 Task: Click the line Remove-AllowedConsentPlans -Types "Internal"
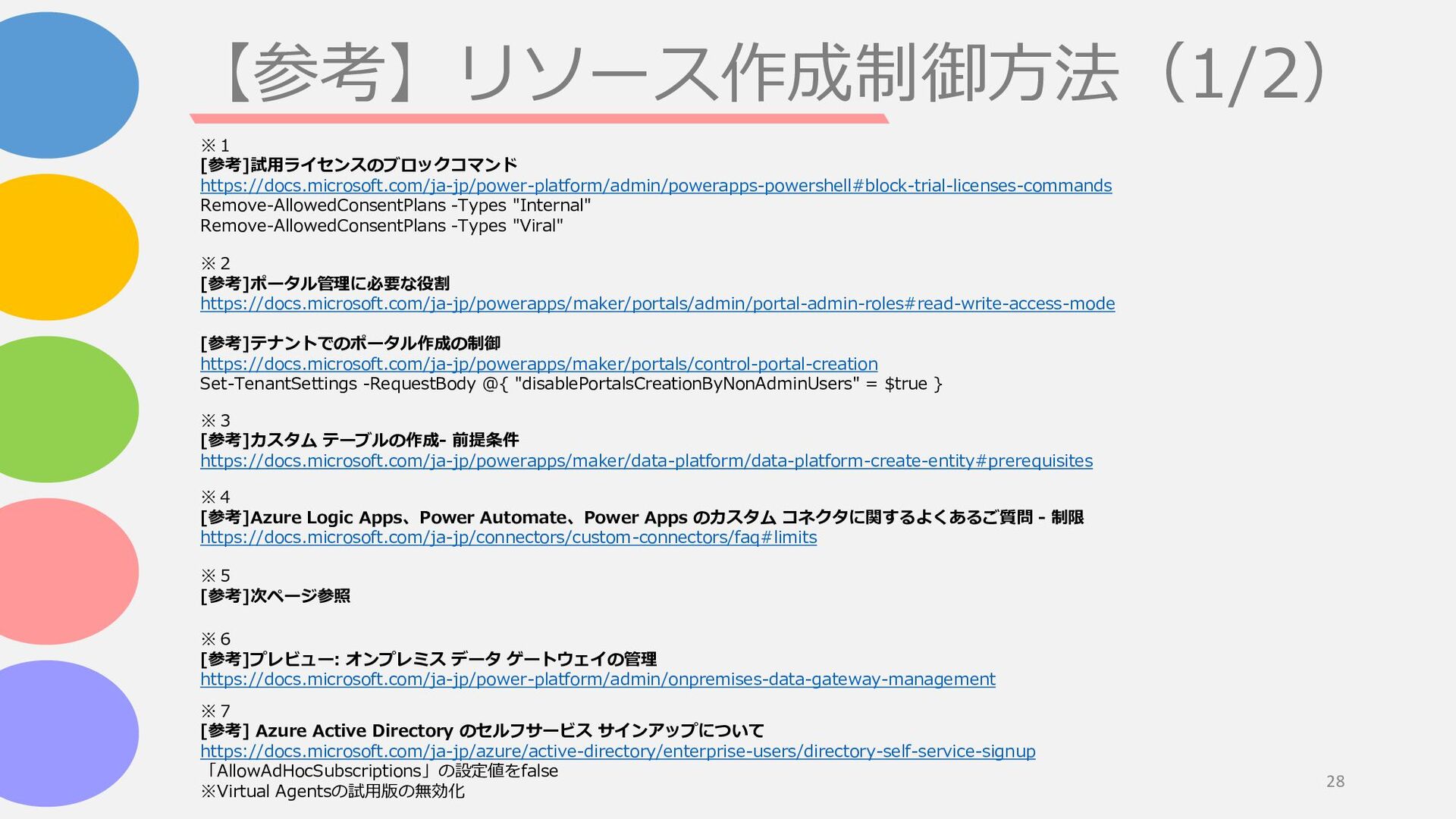click(x=395, y=206)
